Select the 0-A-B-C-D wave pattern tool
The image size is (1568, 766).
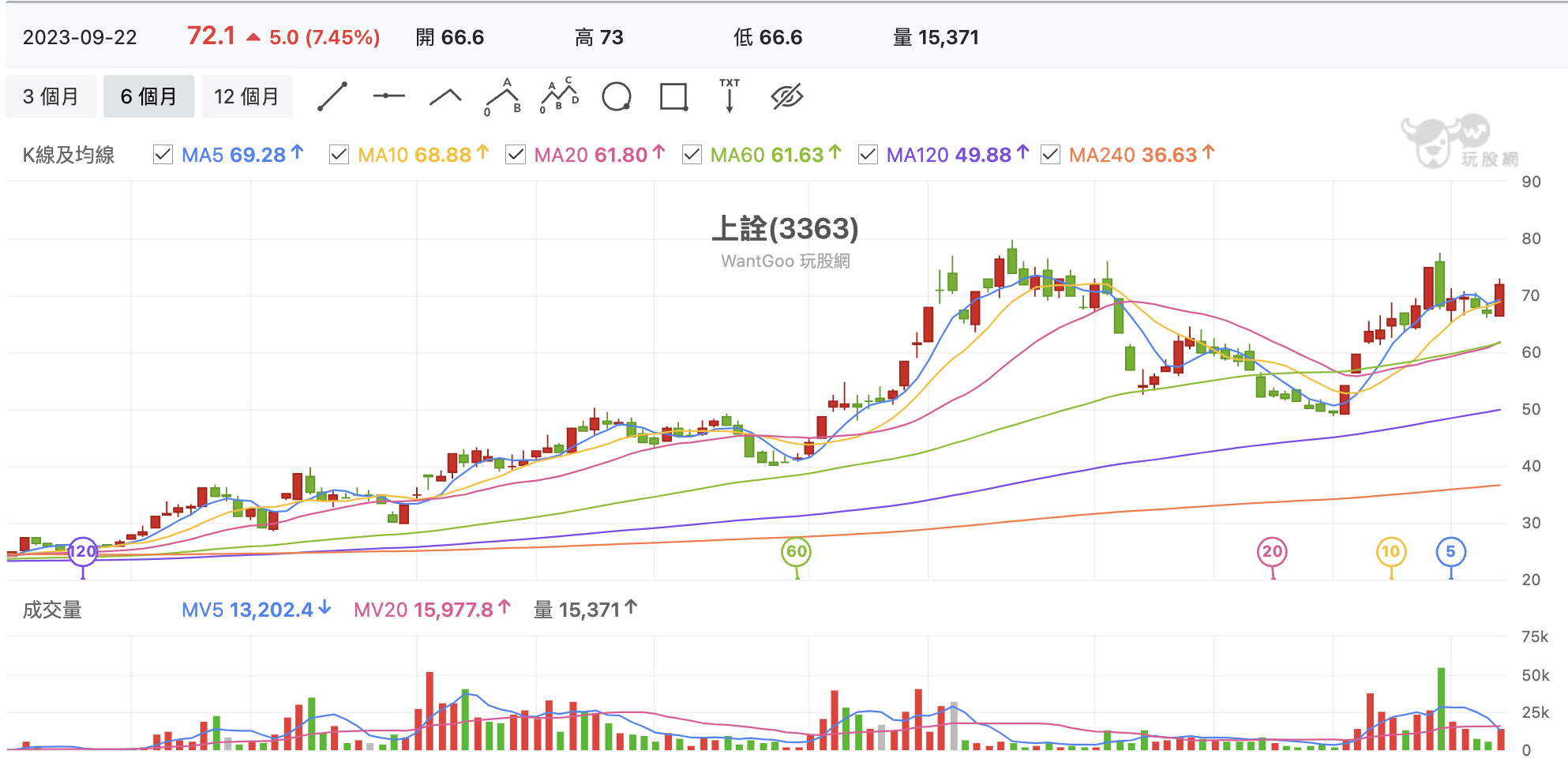tap(560, 96)
